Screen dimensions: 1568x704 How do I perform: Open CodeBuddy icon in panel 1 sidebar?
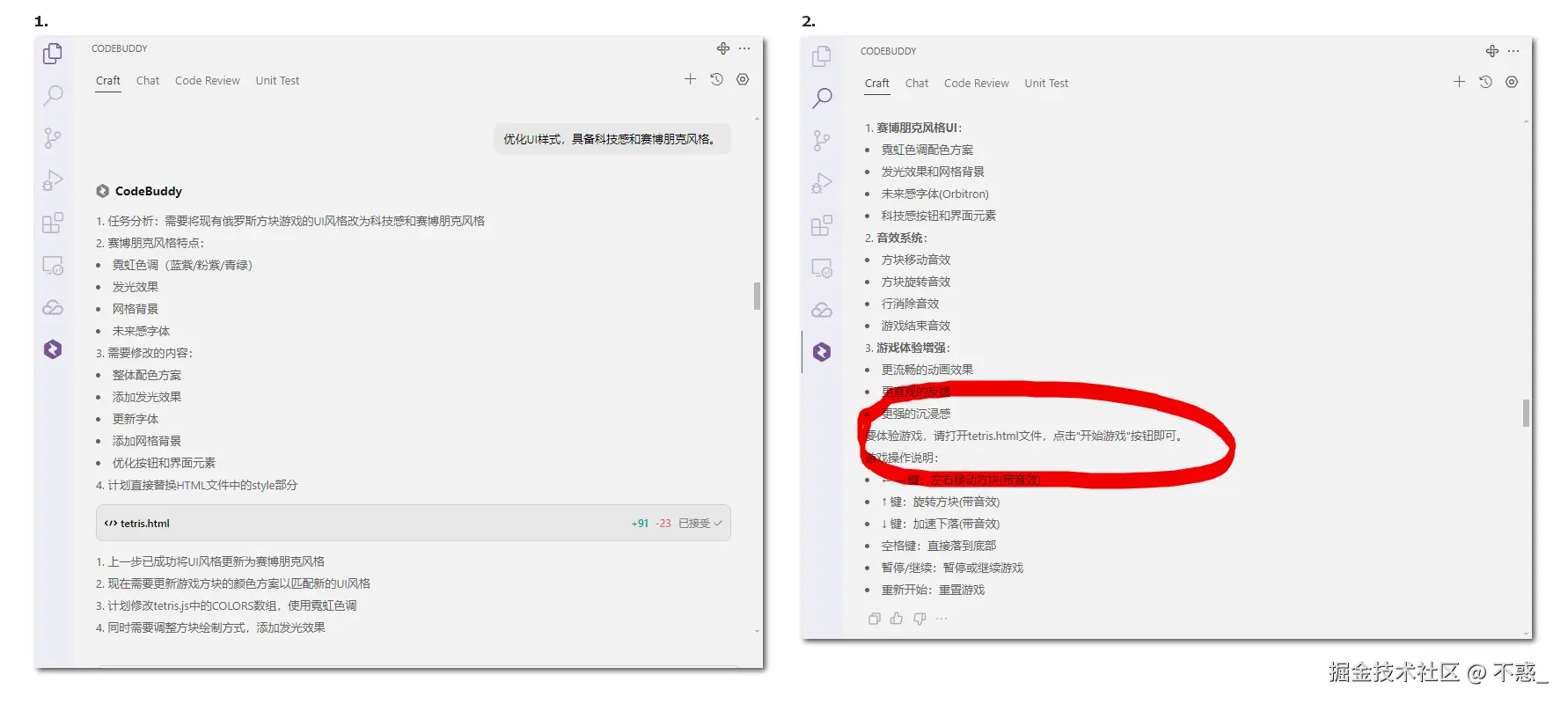tap(53, 349)
